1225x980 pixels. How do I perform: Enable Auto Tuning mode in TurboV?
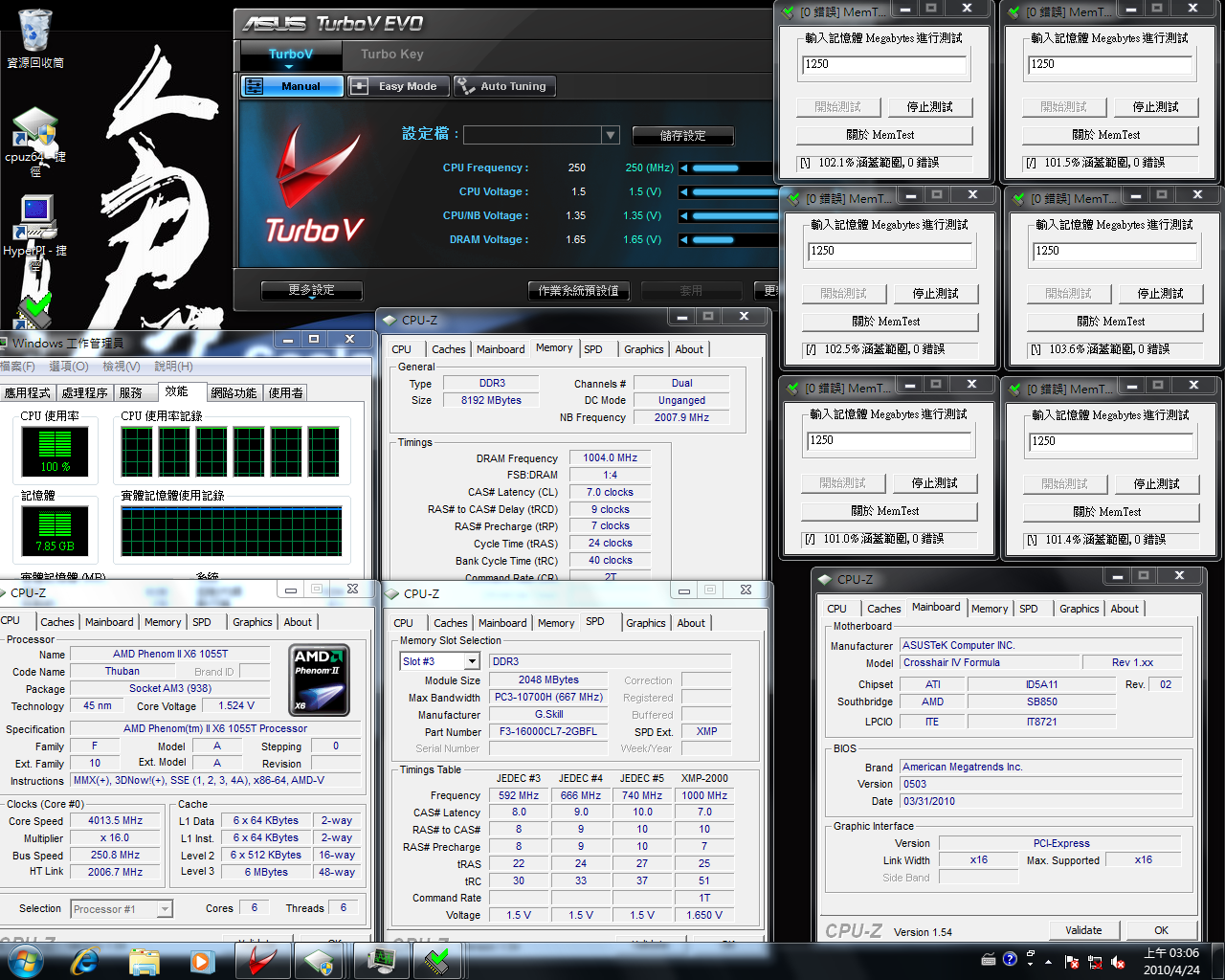pos(503,86)
